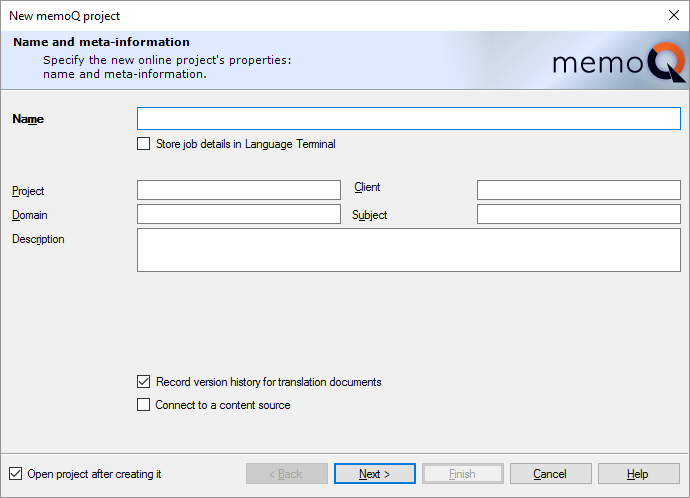
Task: Go to the next wizard step
Action: click(x=374, y=474)
